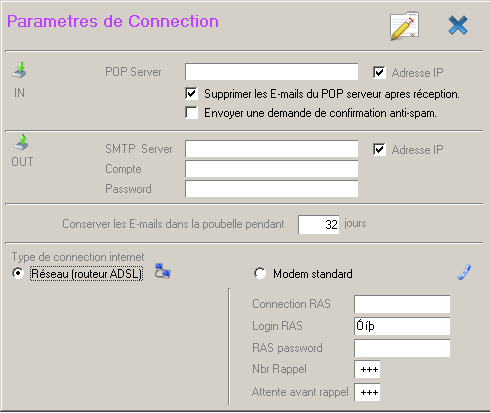Image resolution: width=490 pixels, height=413 pixels.
Task: Click the notepad with pencil edit icon
Action: point(404,26)
